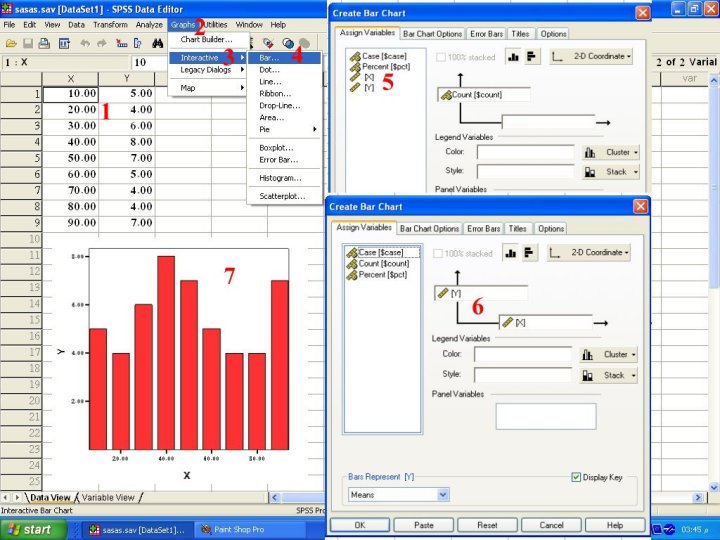Click the Y column header
The image size is (720, 540).
point(127,79)
